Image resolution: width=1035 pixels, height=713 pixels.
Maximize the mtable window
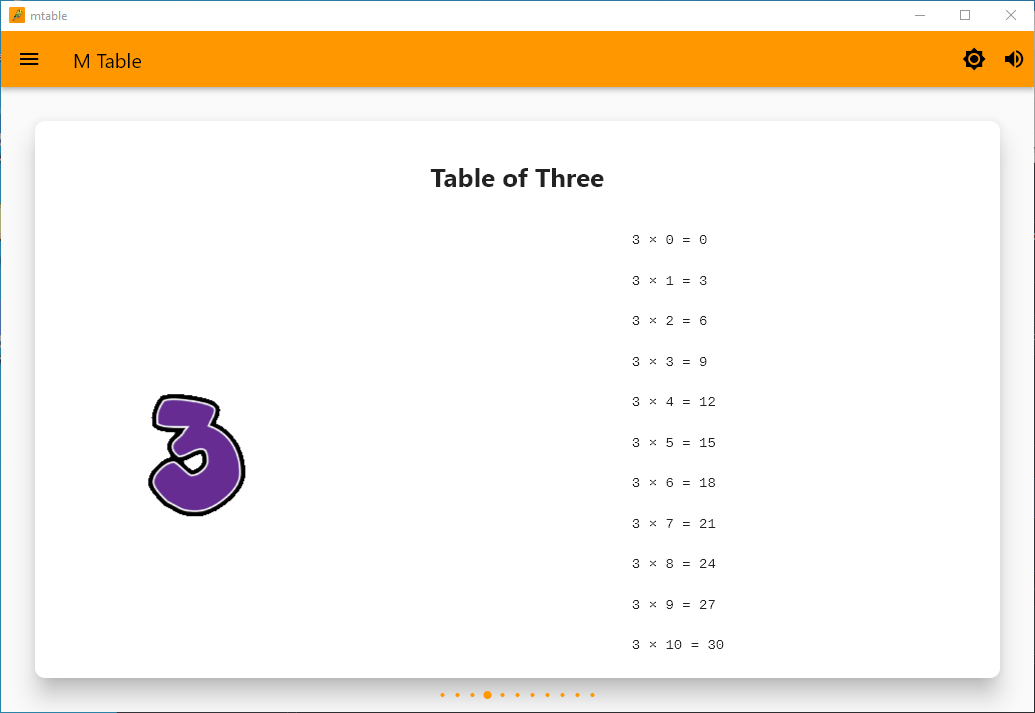(x=965, y=15)
